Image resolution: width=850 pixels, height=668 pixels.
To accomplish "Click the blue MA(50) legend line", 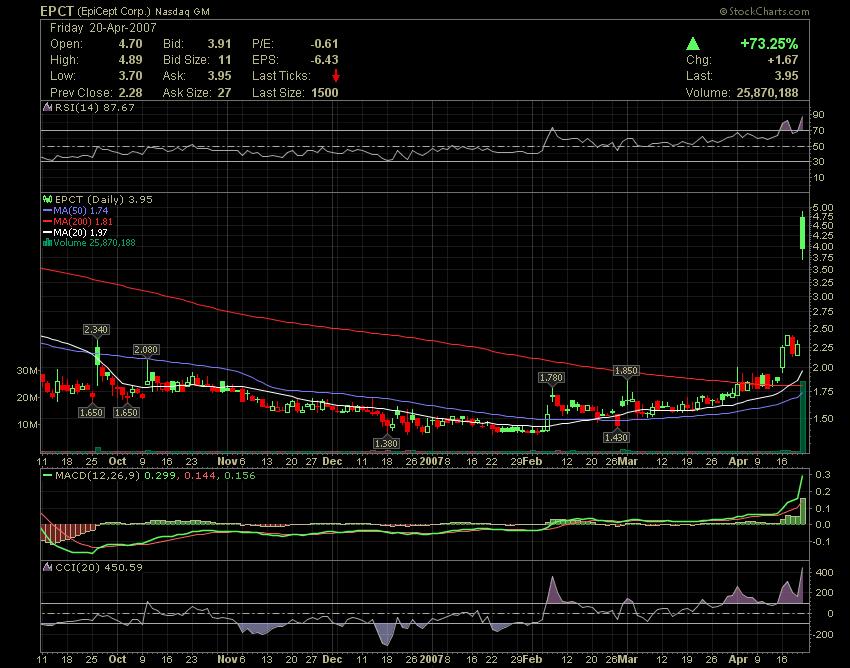I will pos(48,210).
